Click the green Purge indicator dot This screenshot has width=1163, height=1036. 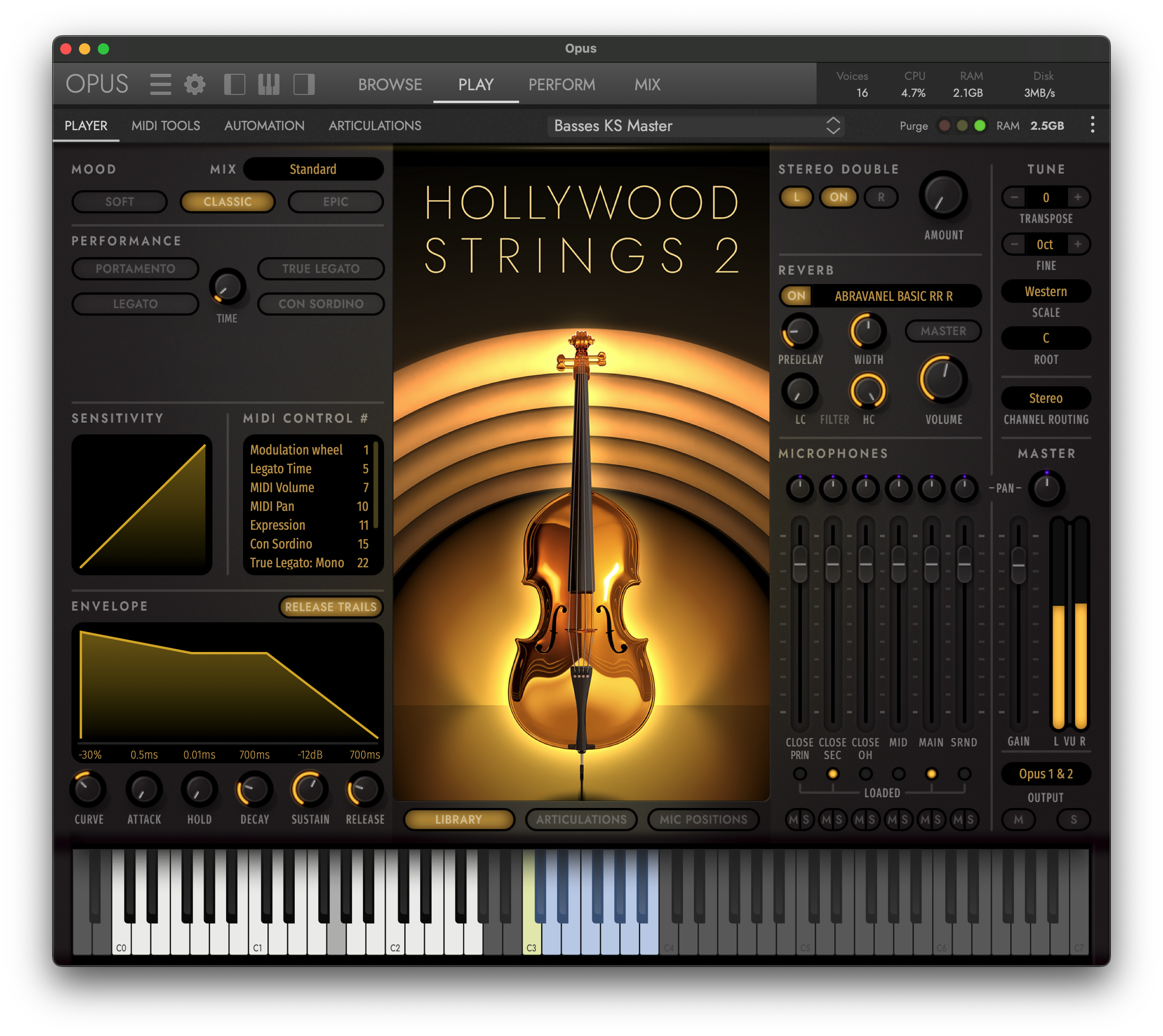point(980,125)
